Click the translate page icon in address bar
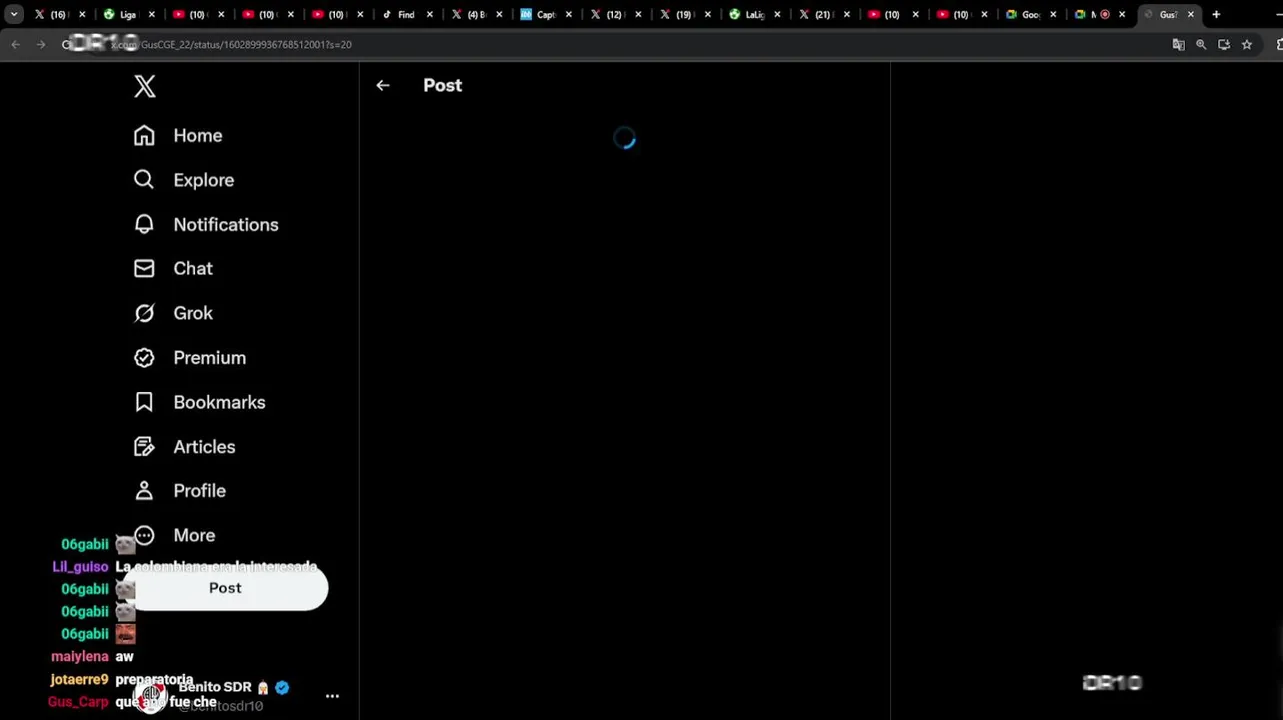This screenshot has height=720, width=1283. click(x=1178, y=44)
